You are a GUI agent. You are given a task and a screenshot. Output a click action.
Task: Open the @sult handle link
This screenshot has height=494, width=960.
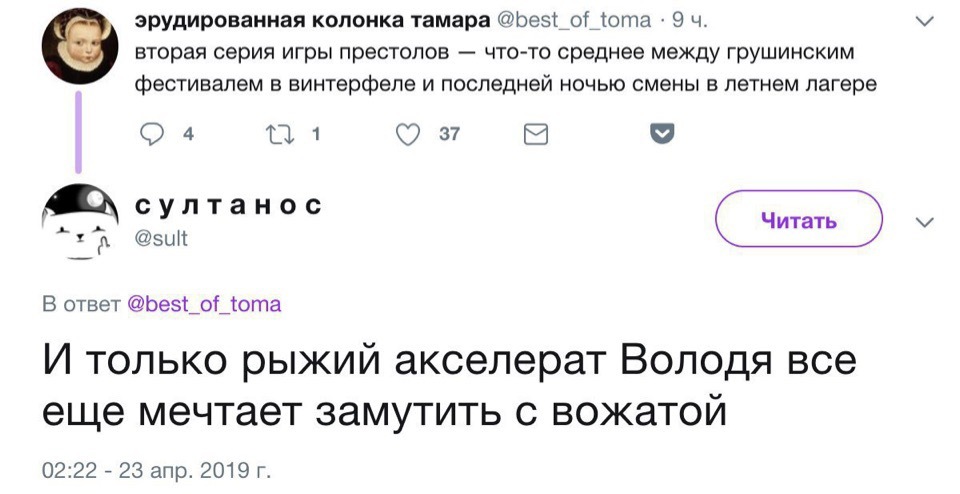(161, 238)
